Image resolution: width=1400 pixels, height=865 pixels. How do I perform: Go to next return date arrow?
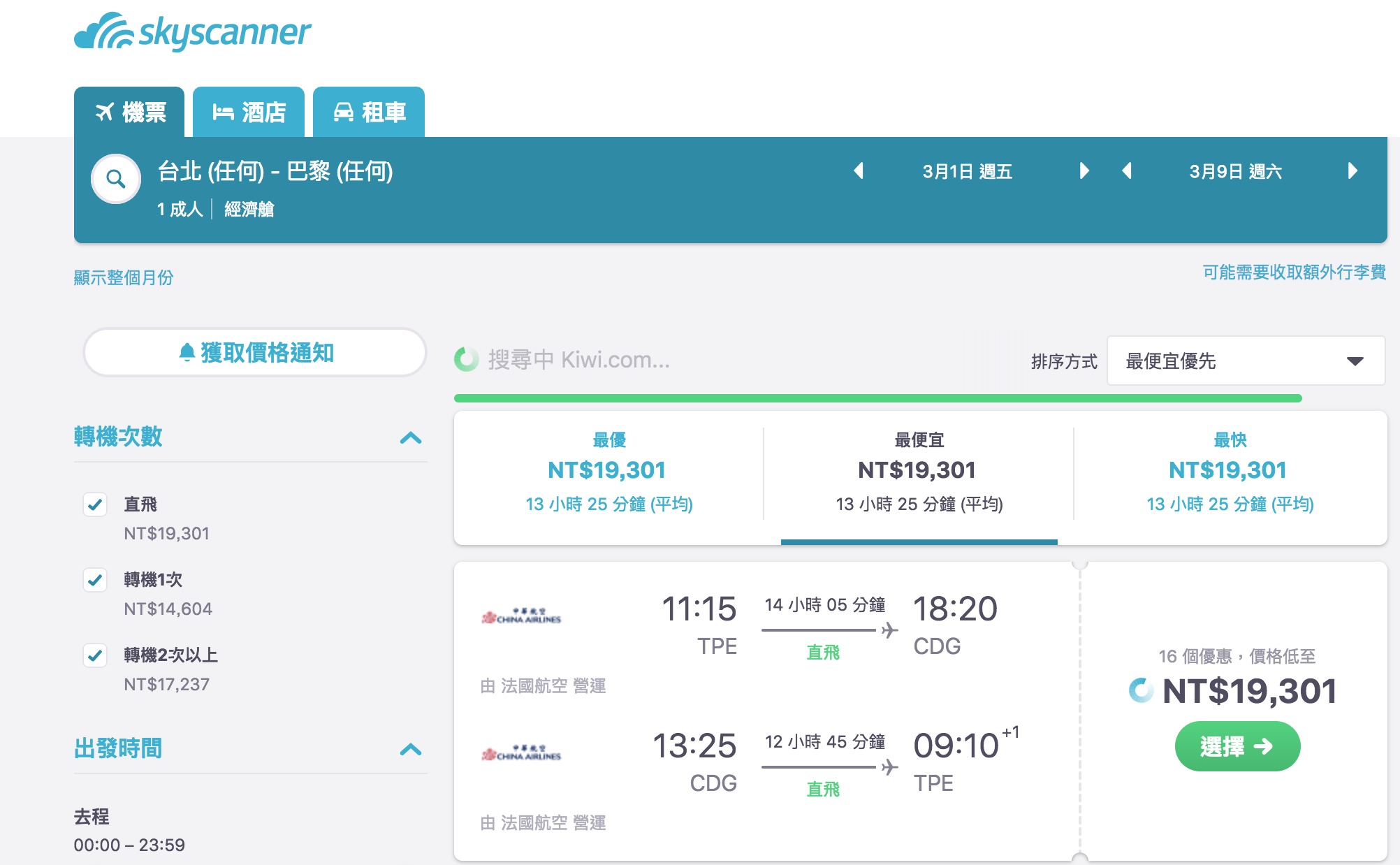pos(1352,171)
